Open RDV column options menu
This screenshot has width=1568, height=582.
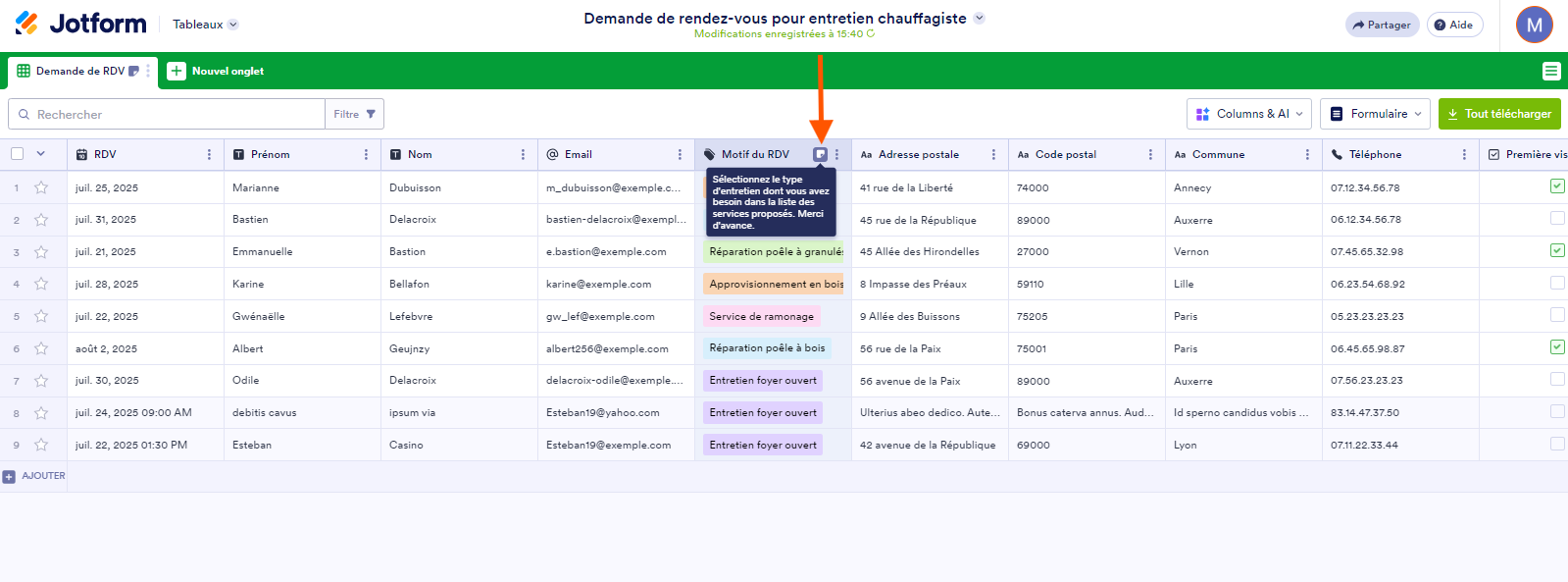pyautogui.click(x=209, y=154)
